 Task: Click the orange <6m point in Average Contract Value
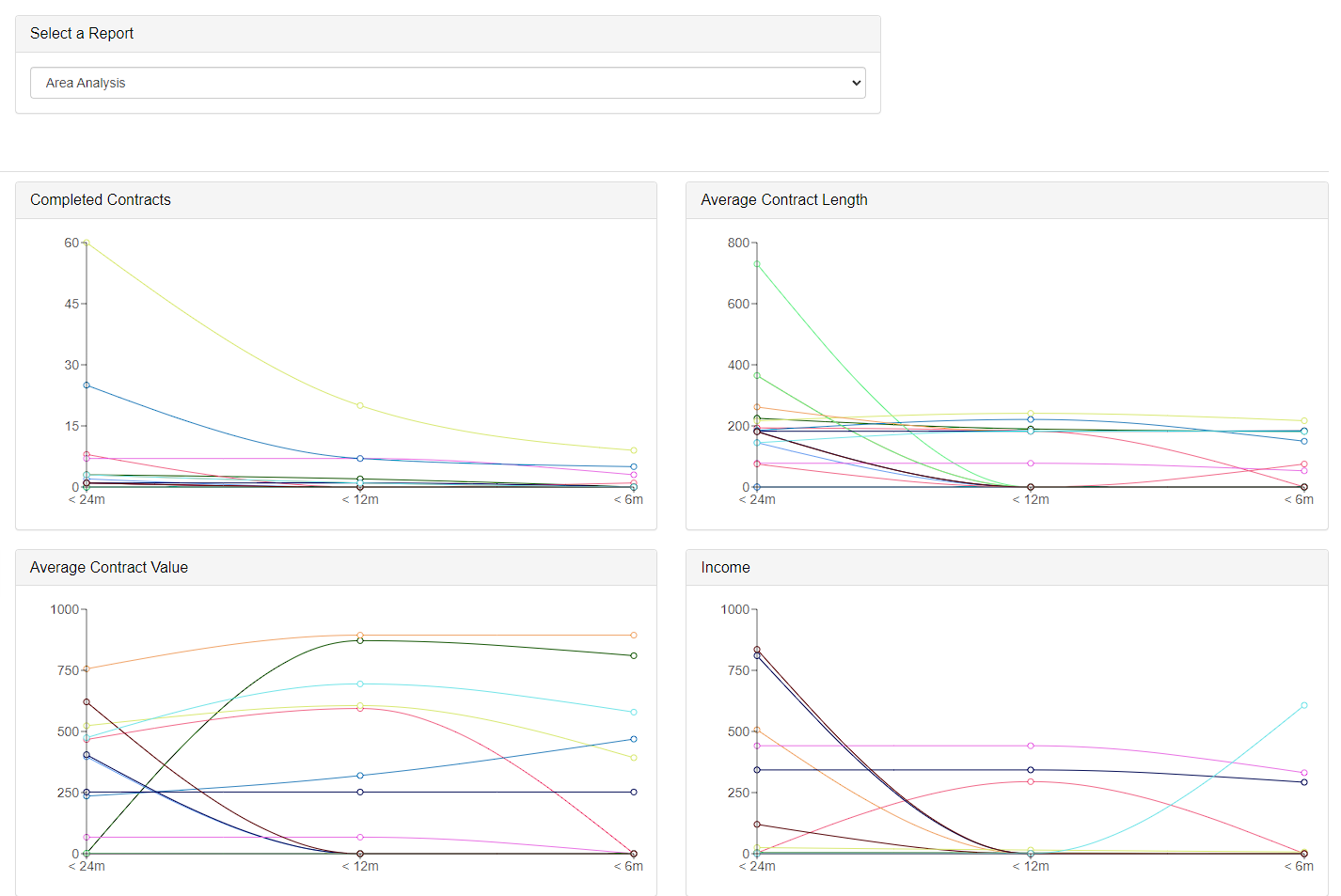(634, 636)
